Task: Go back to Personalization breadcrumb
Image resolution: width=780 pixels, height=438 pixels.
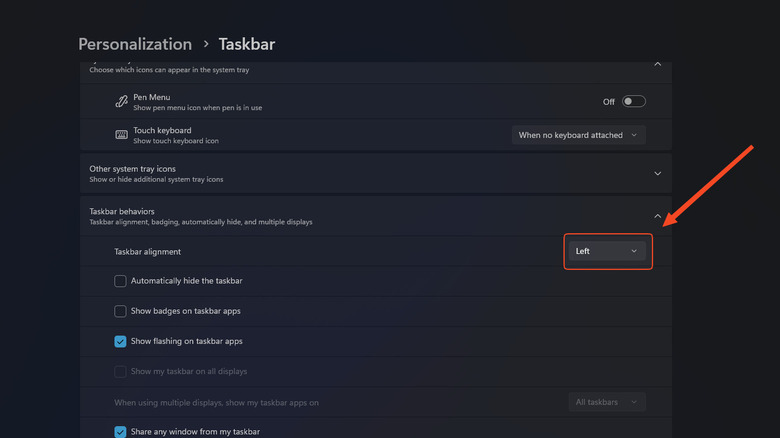Action: (x=135, y=44)
